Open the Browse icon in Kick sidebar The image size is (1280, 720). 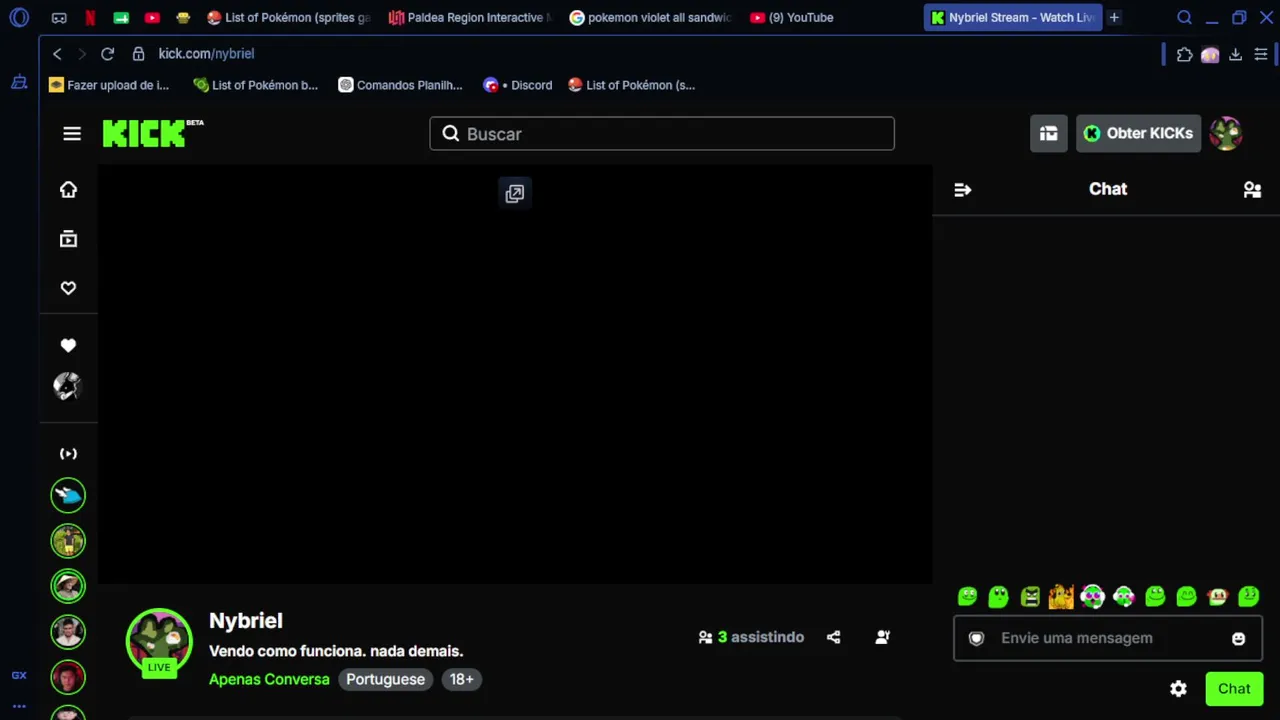pyautogui.click(x=68, y=239)
